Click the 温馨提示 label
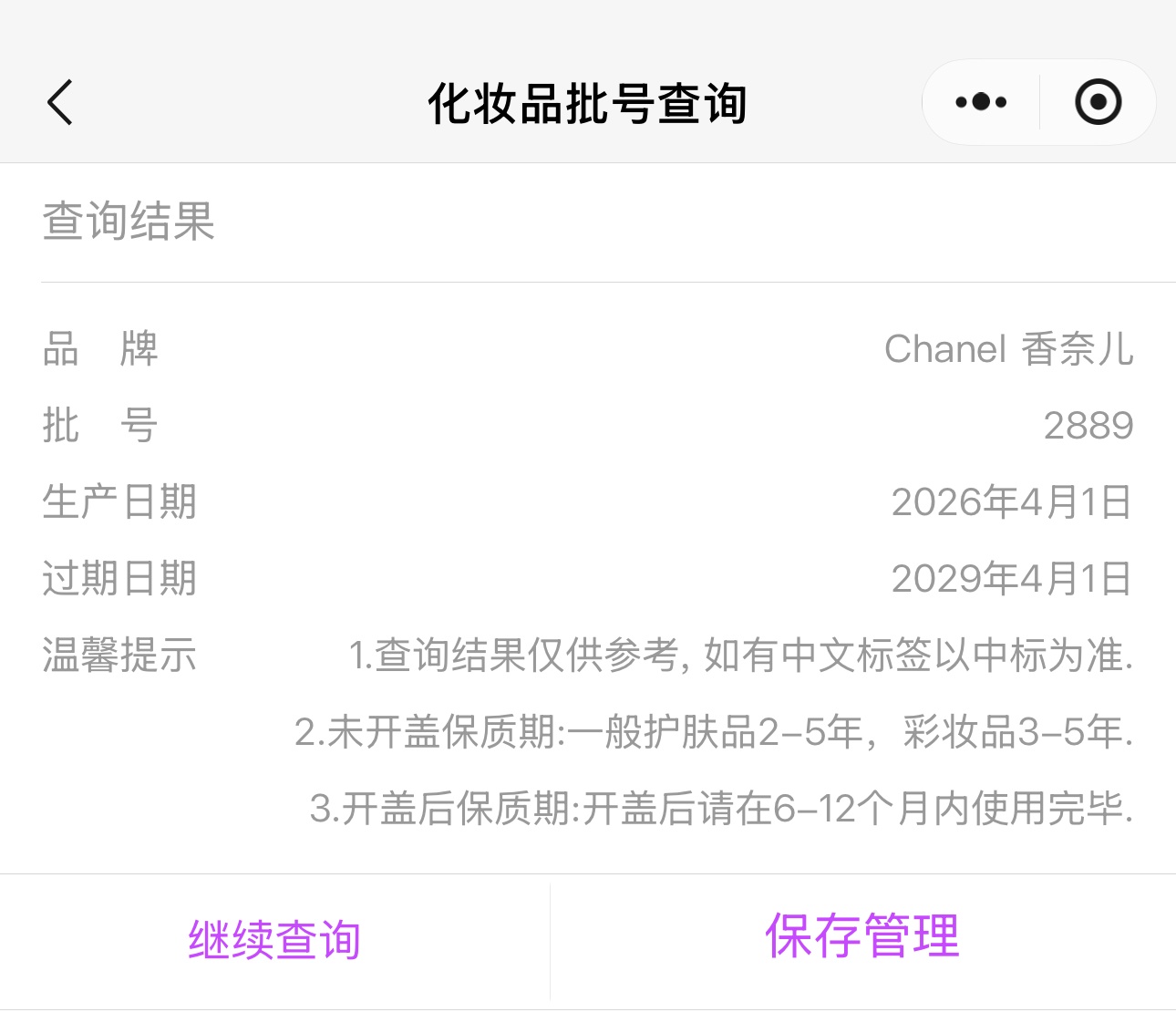This screenshot has width=1176, height=1033. click(x=119, y=656)
